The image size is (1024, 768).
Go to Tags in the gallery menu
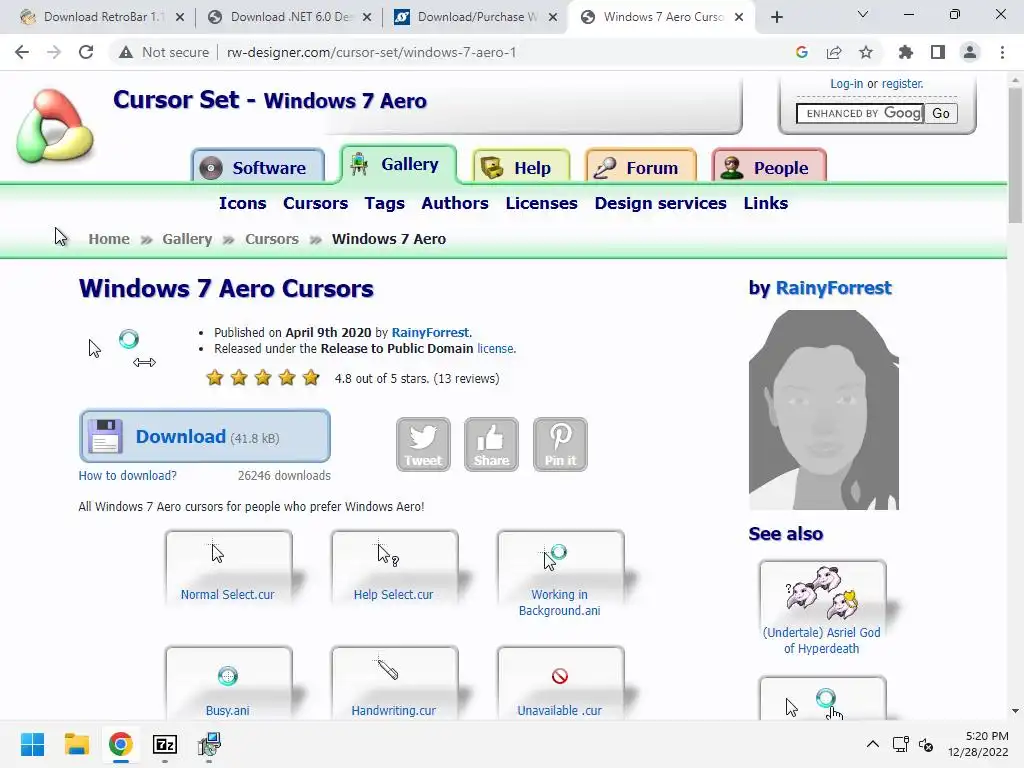[385, 203]
